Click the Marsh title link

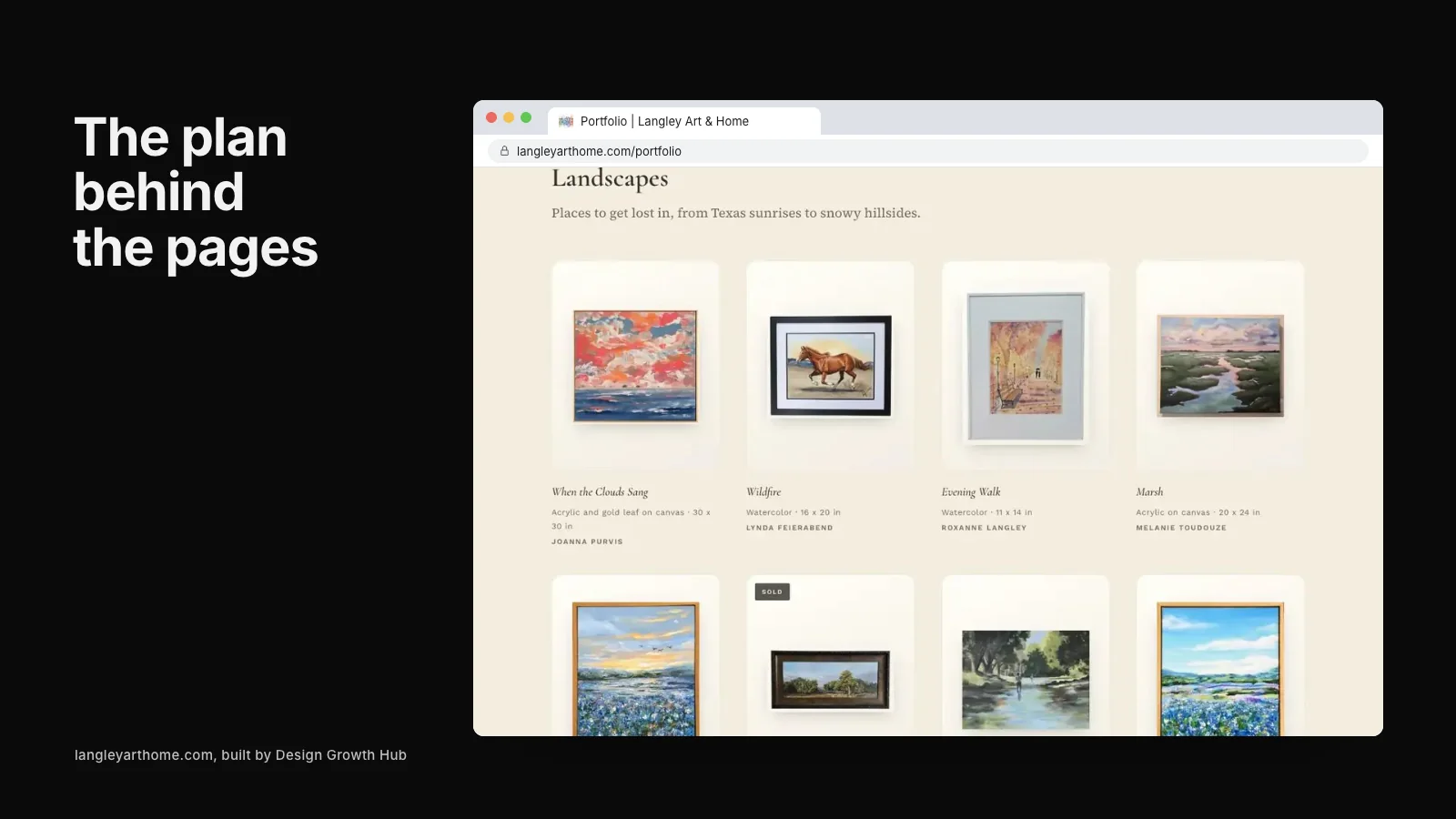point(1149,492)
